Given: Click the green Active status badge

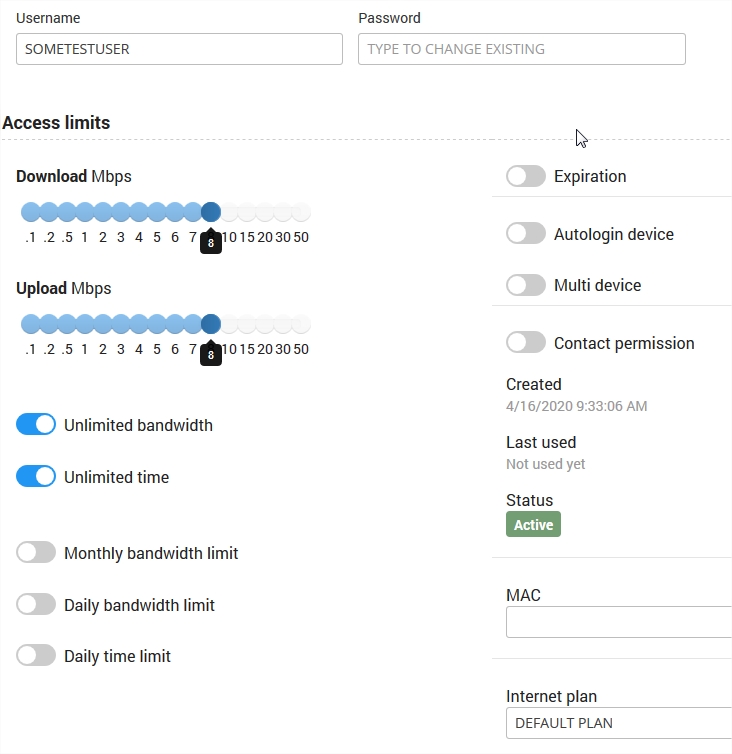Looking at the screenshot, I should [533, 525].
